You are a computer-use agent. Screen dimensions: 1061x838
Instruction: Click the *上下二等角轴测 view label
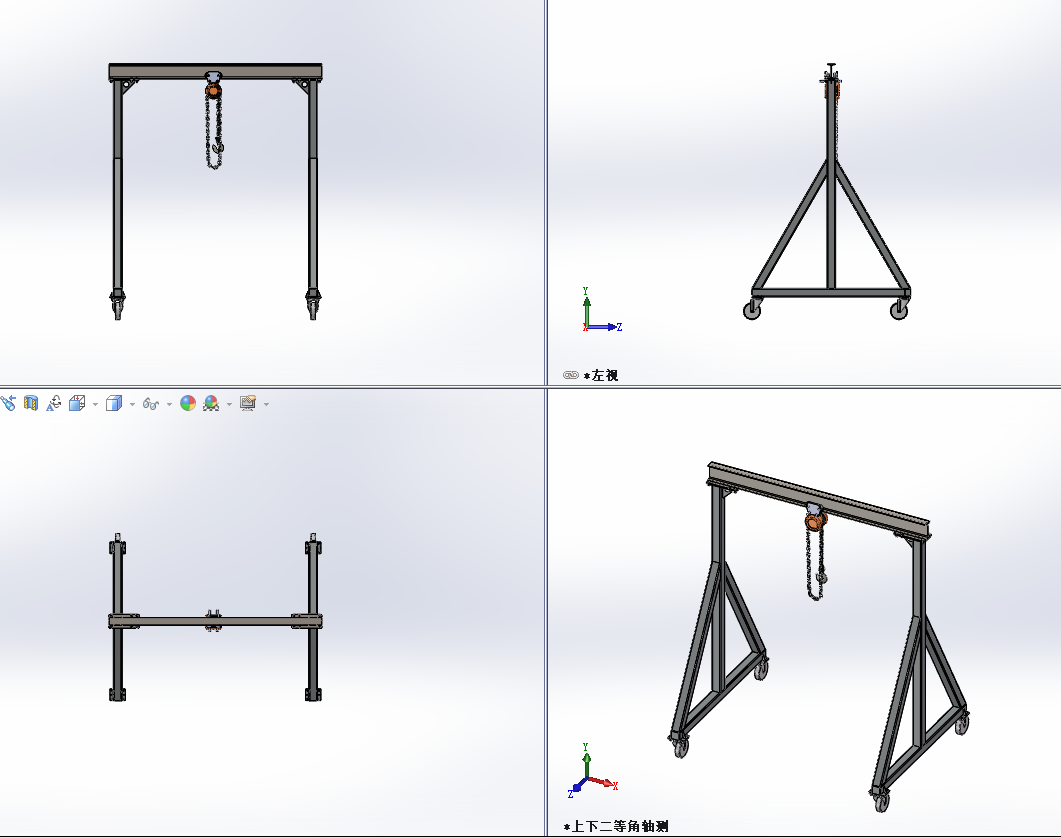coord(615,826)
